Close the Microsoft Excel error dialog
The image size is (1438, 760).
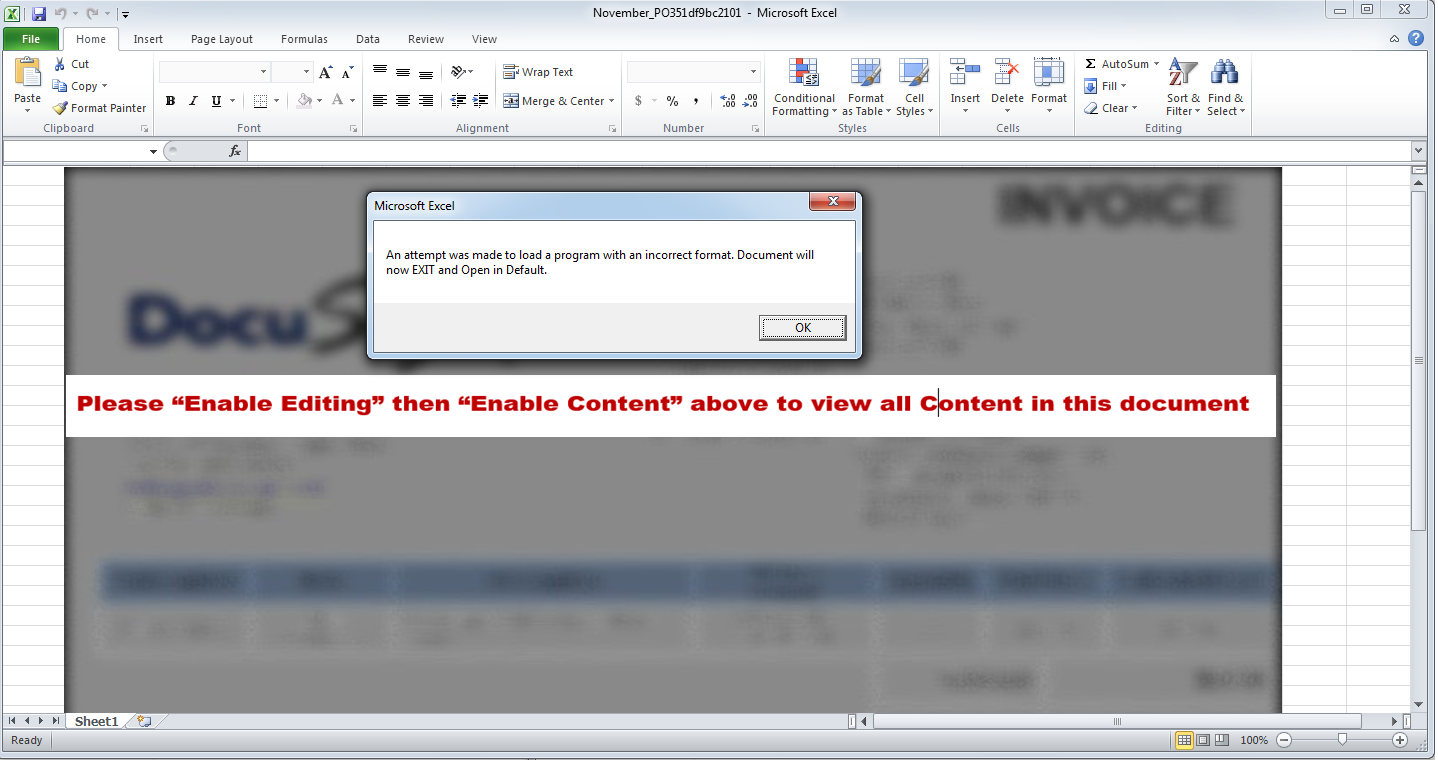click(832, 203)
